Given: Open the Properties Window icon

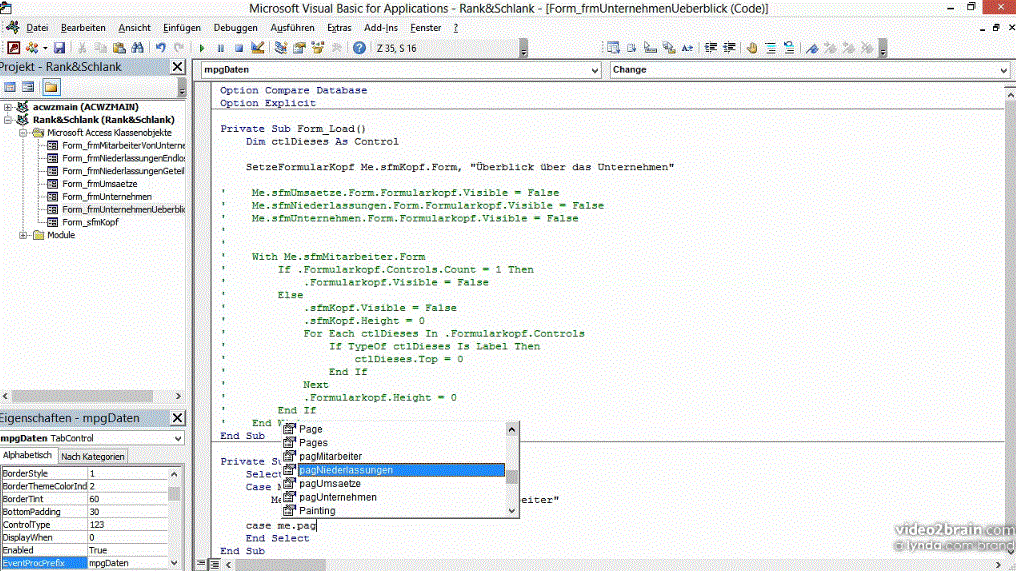Looking at the screenshot, I should click(299, 48).
